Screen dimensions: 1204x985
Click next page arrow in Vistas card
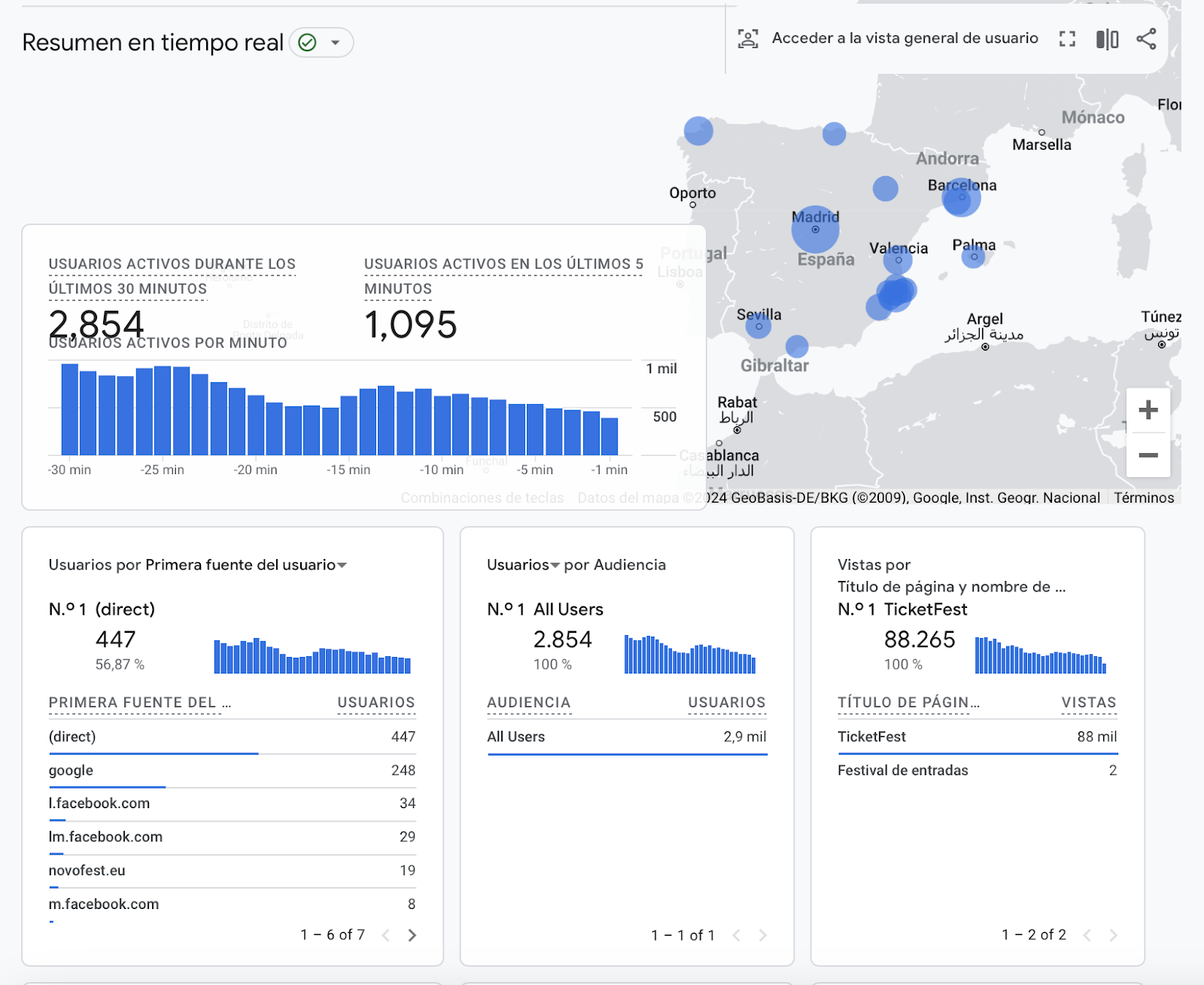pos(1113,935)
